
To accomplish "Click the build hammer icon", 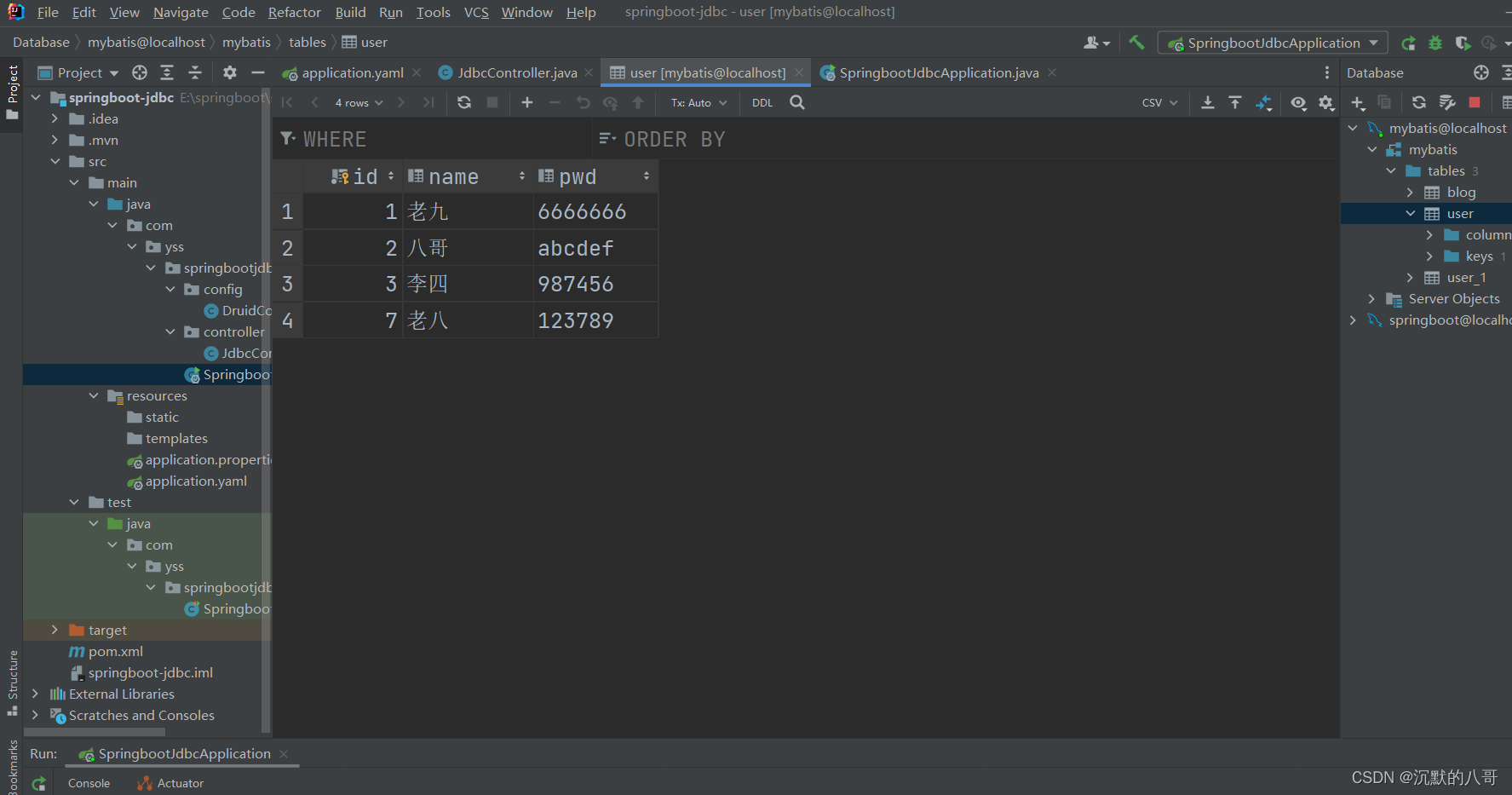I will click(1136, 41).
